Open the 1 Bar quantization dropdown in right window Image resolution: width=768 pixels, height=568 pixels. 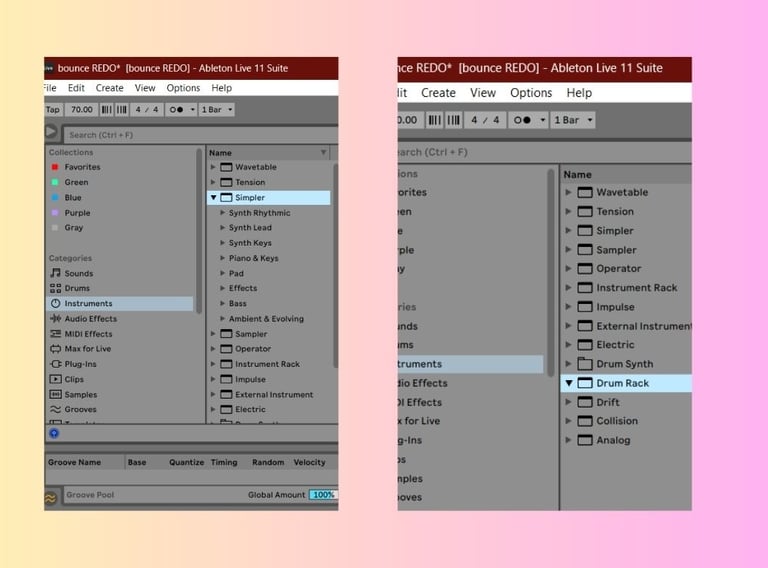click(573, 120)
